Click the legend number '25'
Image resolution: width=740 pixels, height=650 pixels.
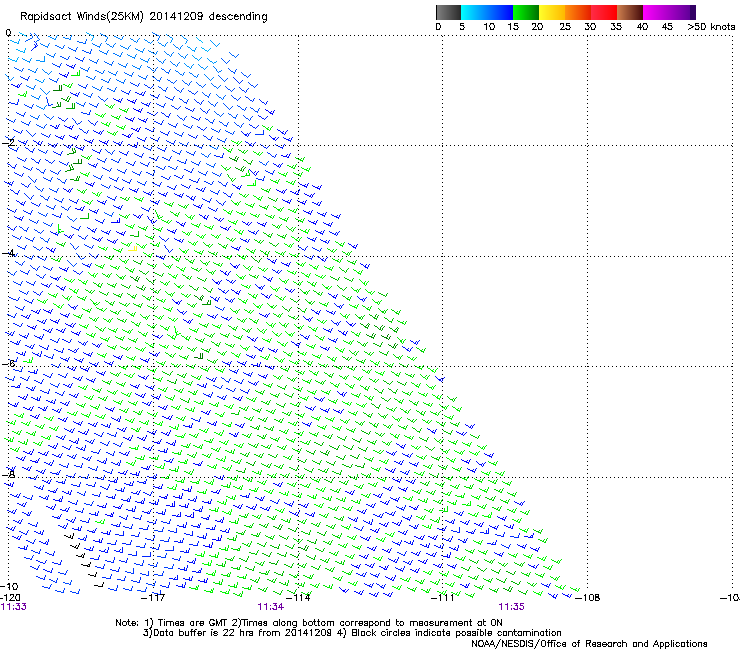[x=565, y=27]
